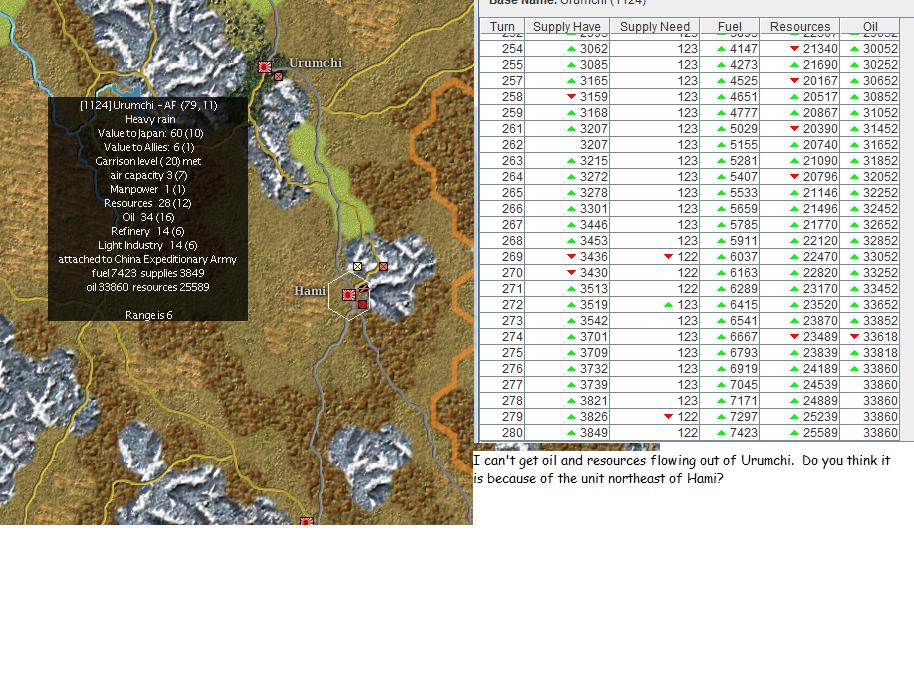The height and width of the screenshot is (675, 914).
Task: Select the red unit counter northeast of Hami
Action: click(x=383, y=266)
